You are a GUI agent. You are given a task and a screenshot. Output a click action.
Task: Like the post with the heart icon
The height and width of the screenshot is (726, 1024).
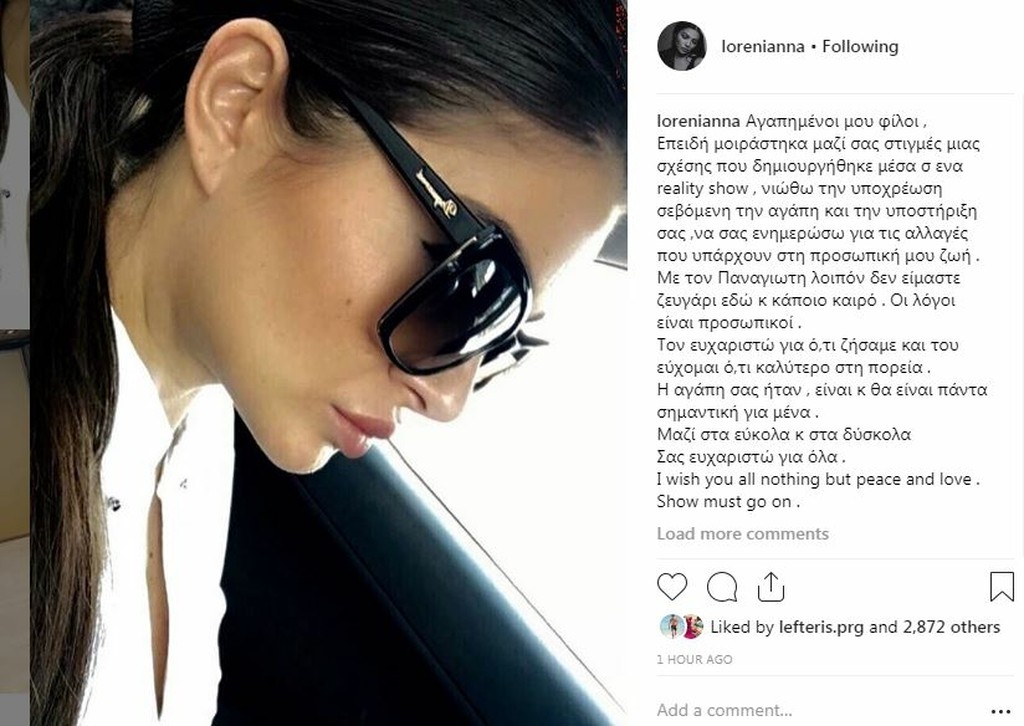click(x=671, y=586)
